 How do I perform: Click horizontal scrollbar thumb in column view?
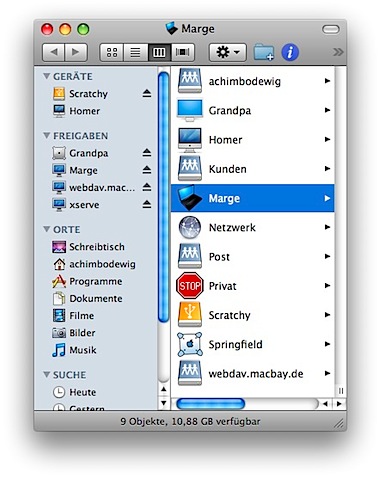pyautogui.click(x=210, y=404)
